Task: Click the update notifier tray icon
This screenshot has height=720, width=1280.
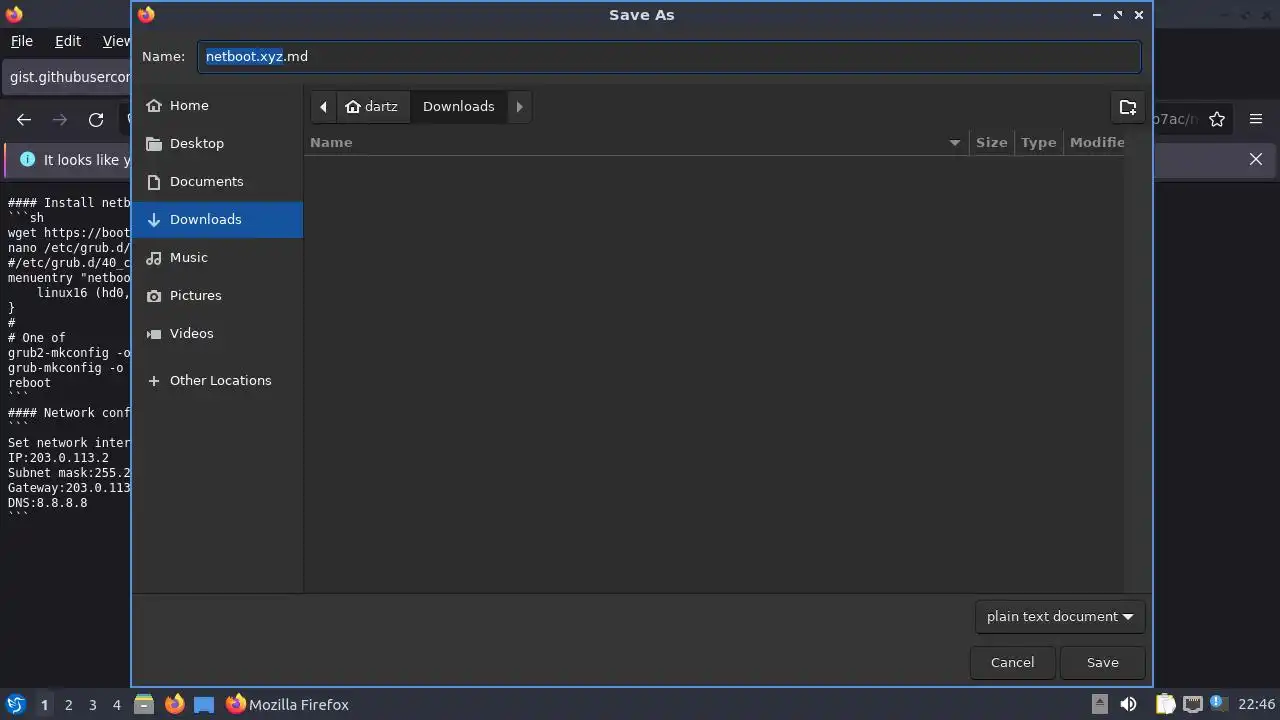Action: 1218,703
